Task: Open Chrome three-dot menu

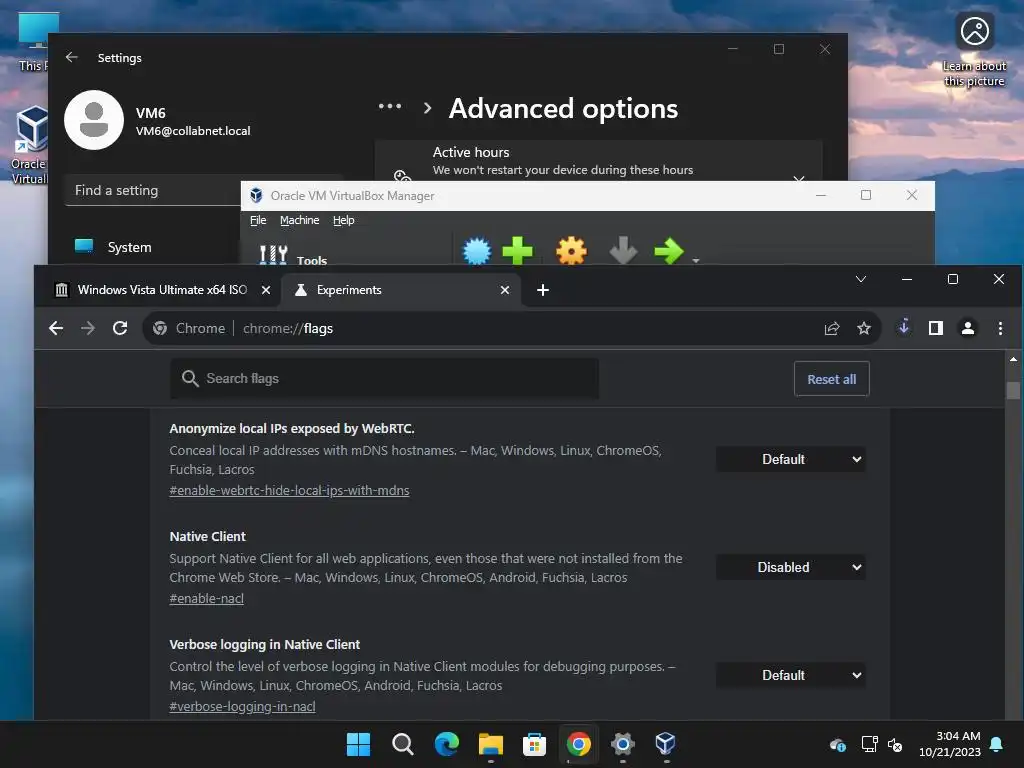Action: [x=1000, y=328]
